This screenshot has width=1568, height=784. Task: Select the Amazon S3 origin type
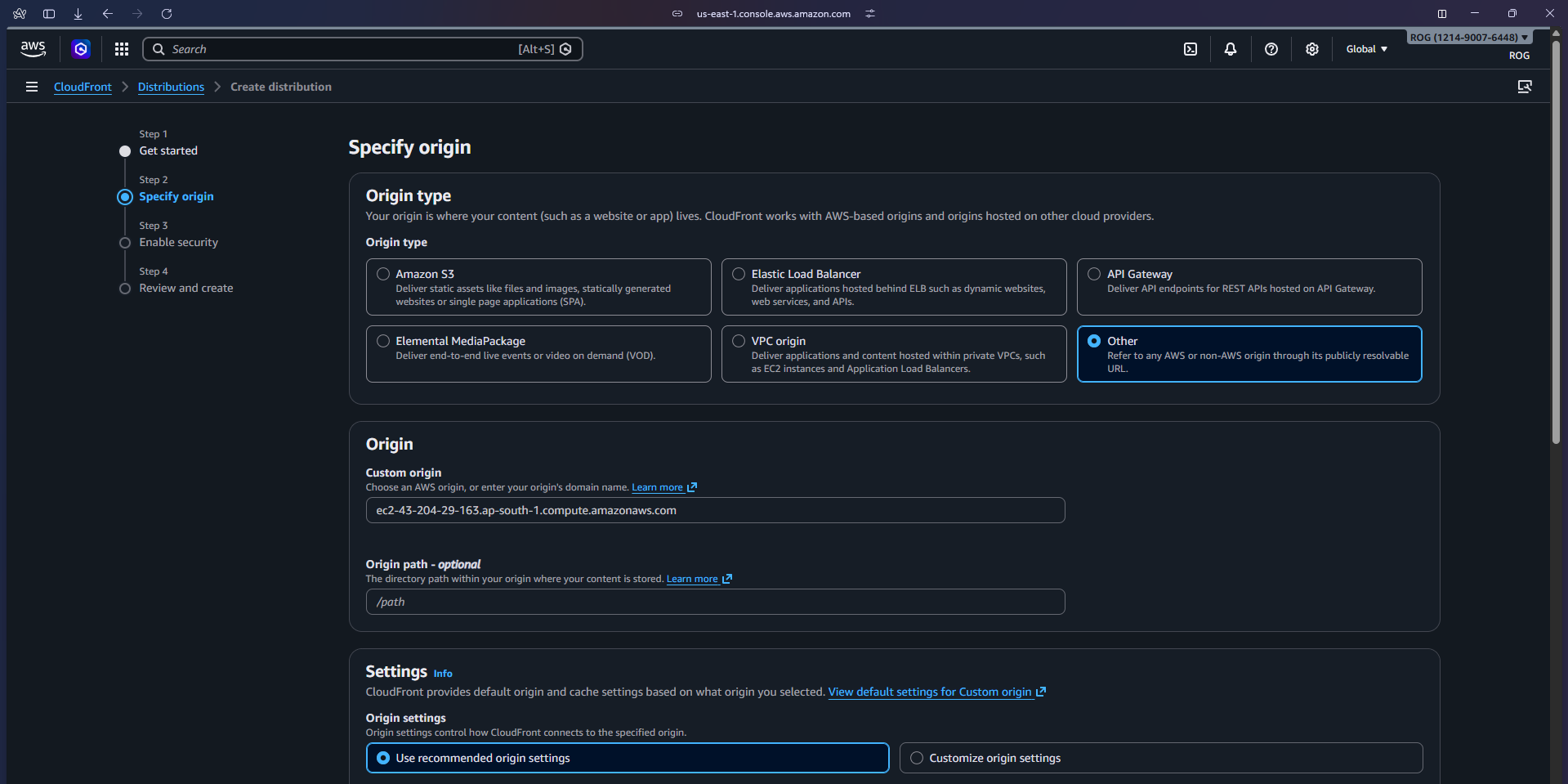pyautogui.click(x=383, y=274)
